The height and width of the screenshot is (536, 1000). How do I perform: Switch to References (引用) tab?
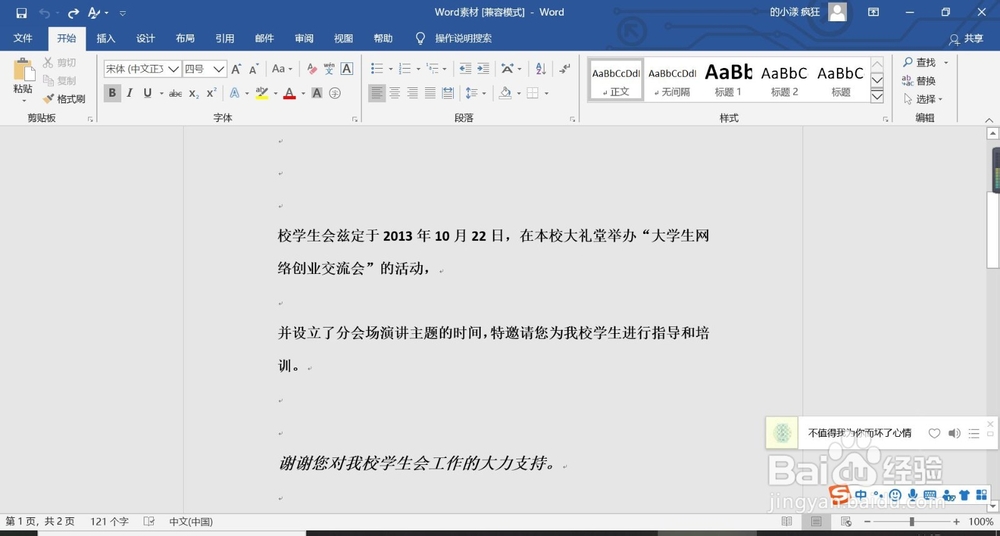tap(224, 38)
